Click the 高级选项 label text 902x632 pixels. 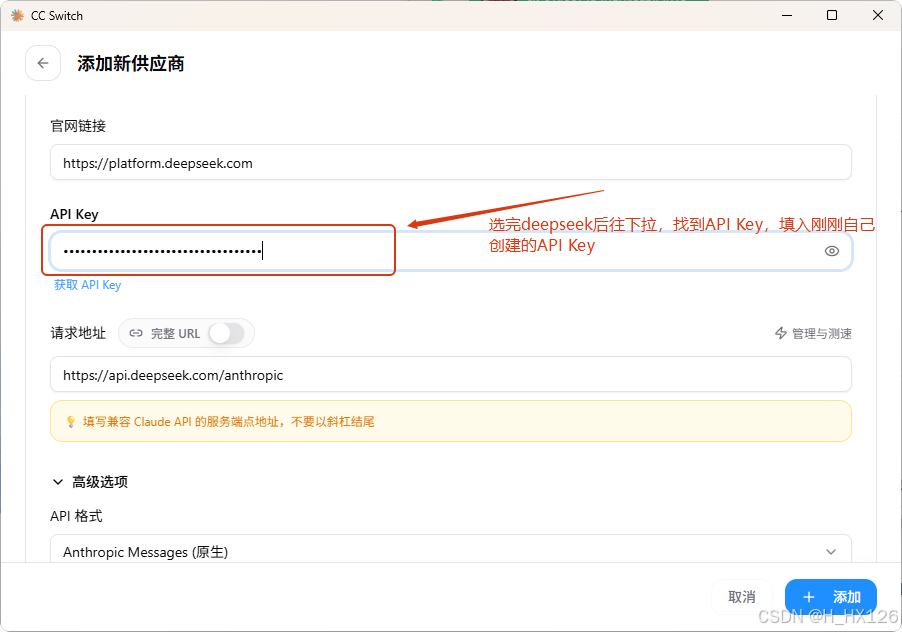pos(100,482)
